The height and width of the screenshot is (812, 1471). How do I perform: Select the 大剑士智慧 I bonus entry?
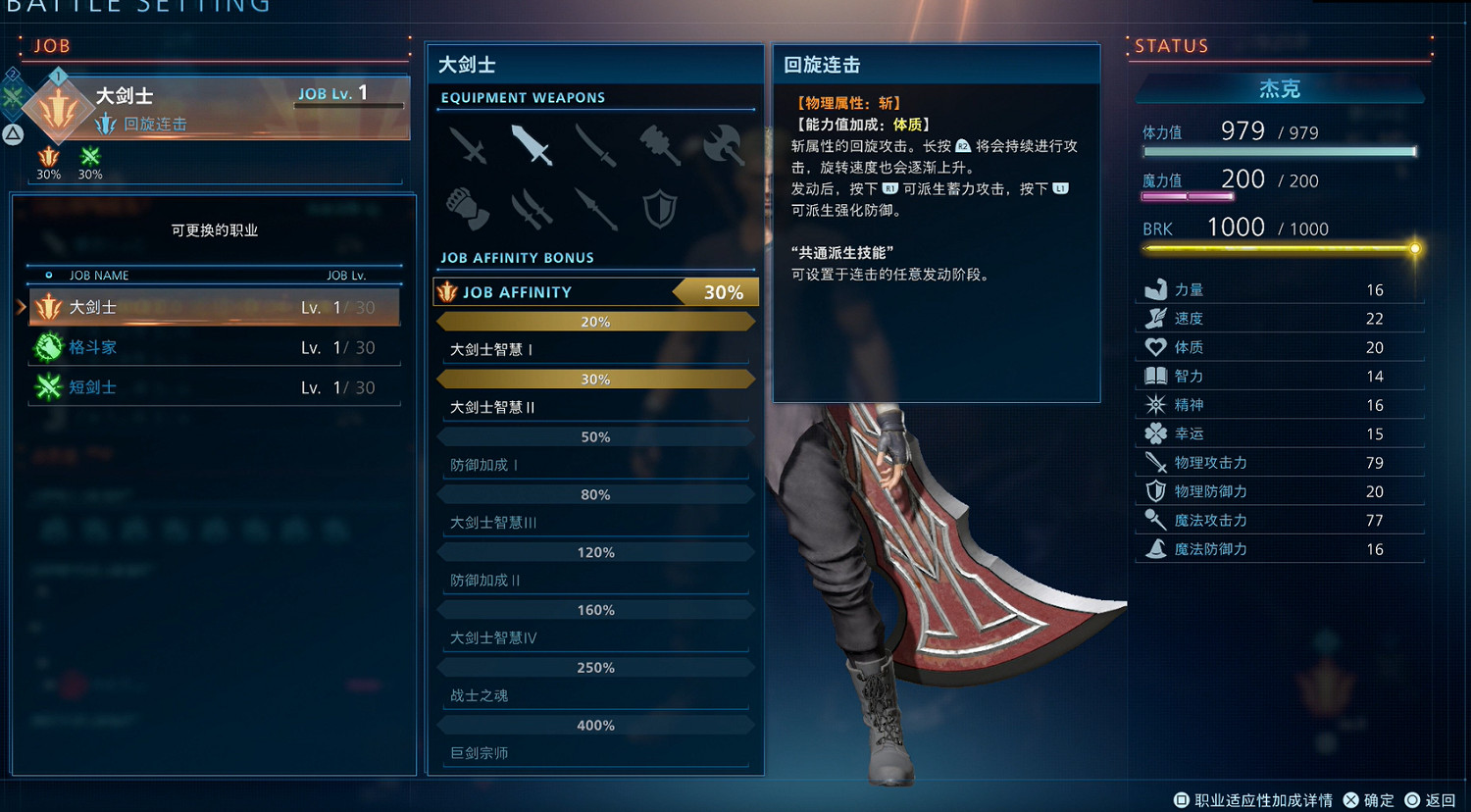[x=595, y=350]
